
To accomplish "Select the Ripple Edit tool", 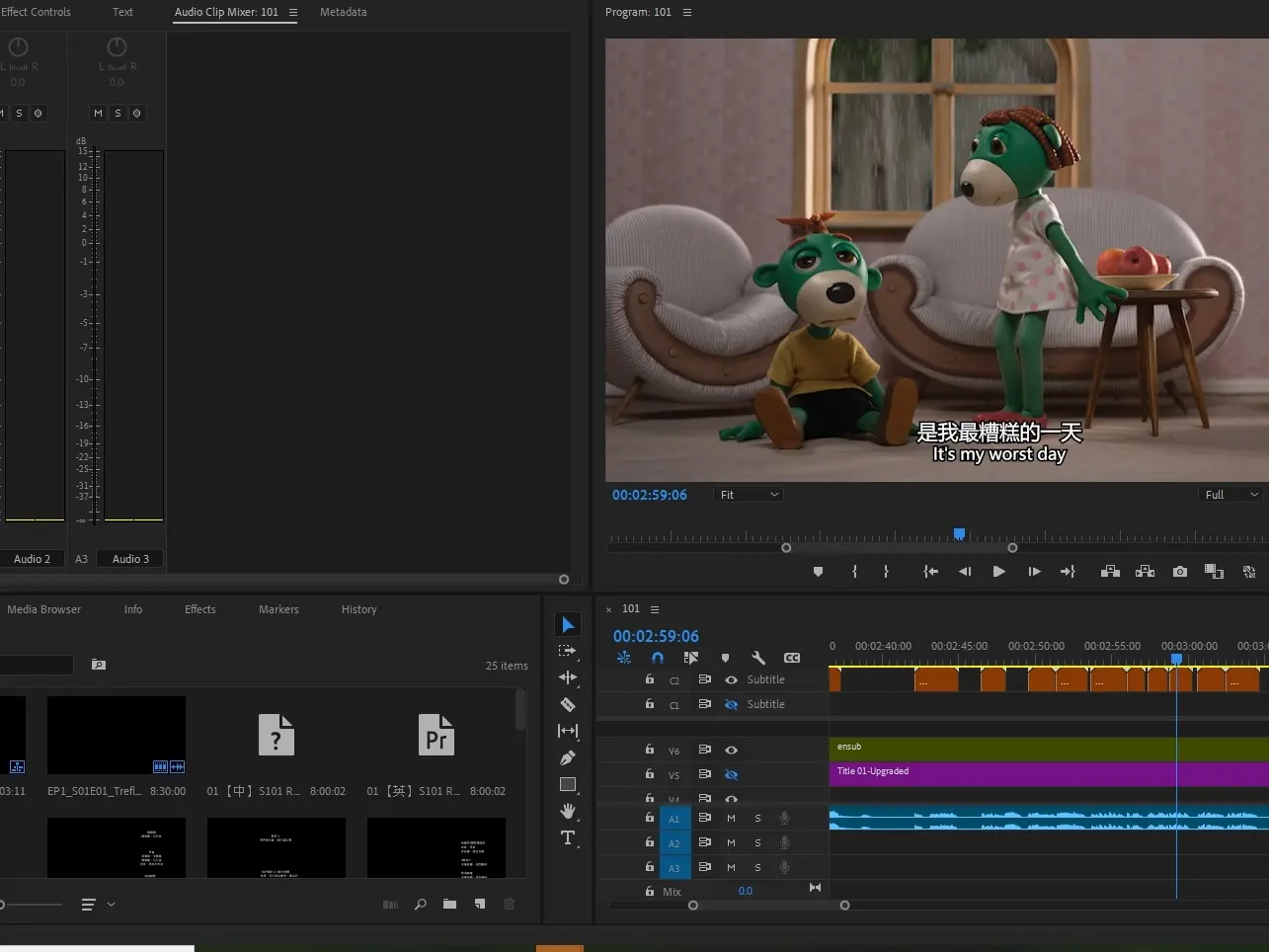I will pyautogui.click(x=568, y=677).
